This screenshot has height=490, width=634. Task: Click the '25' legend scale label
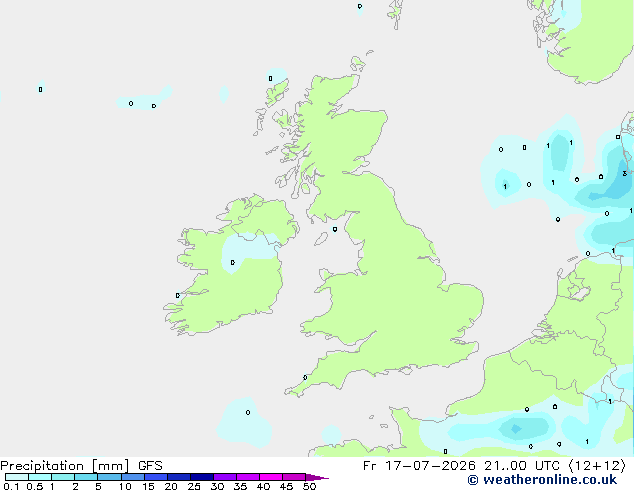[x=194, y=486]
